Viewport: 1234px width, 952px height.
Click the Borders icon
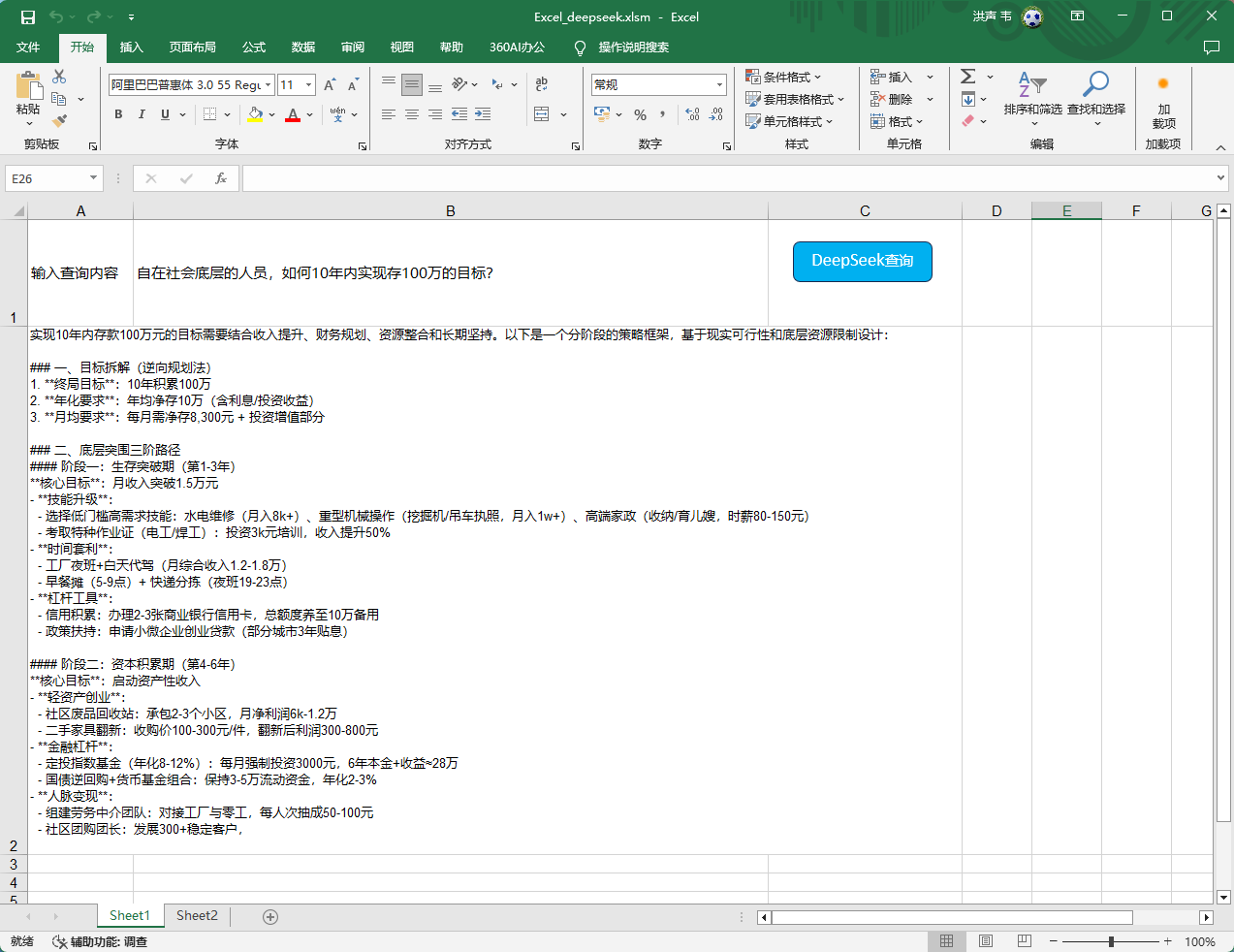pyautogui.click(x=210, y=114)
